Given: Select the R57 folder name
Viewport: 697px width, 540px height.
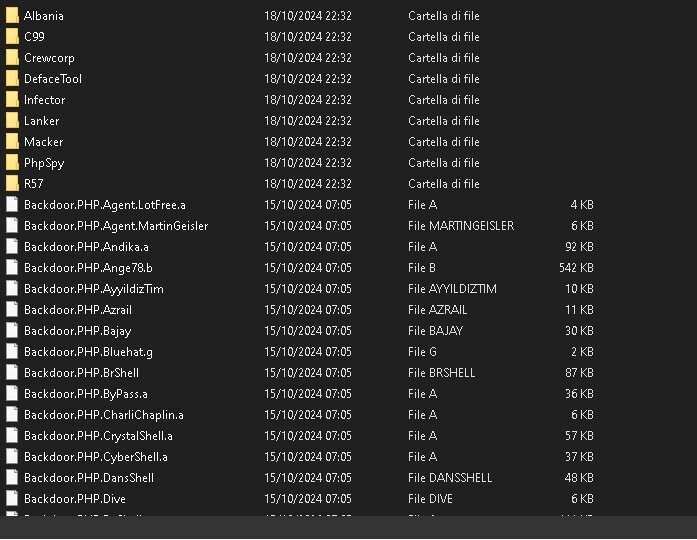Looking at the screenshot, I should pos(34,184).
